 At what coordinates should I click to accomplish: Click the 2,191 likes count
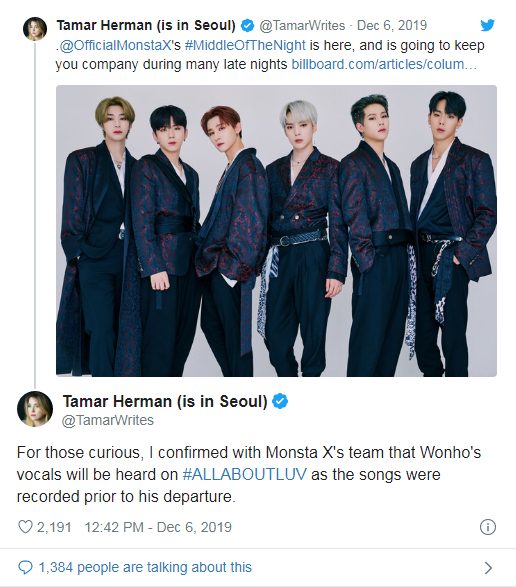pyautogui.click(x=54, y=527)
